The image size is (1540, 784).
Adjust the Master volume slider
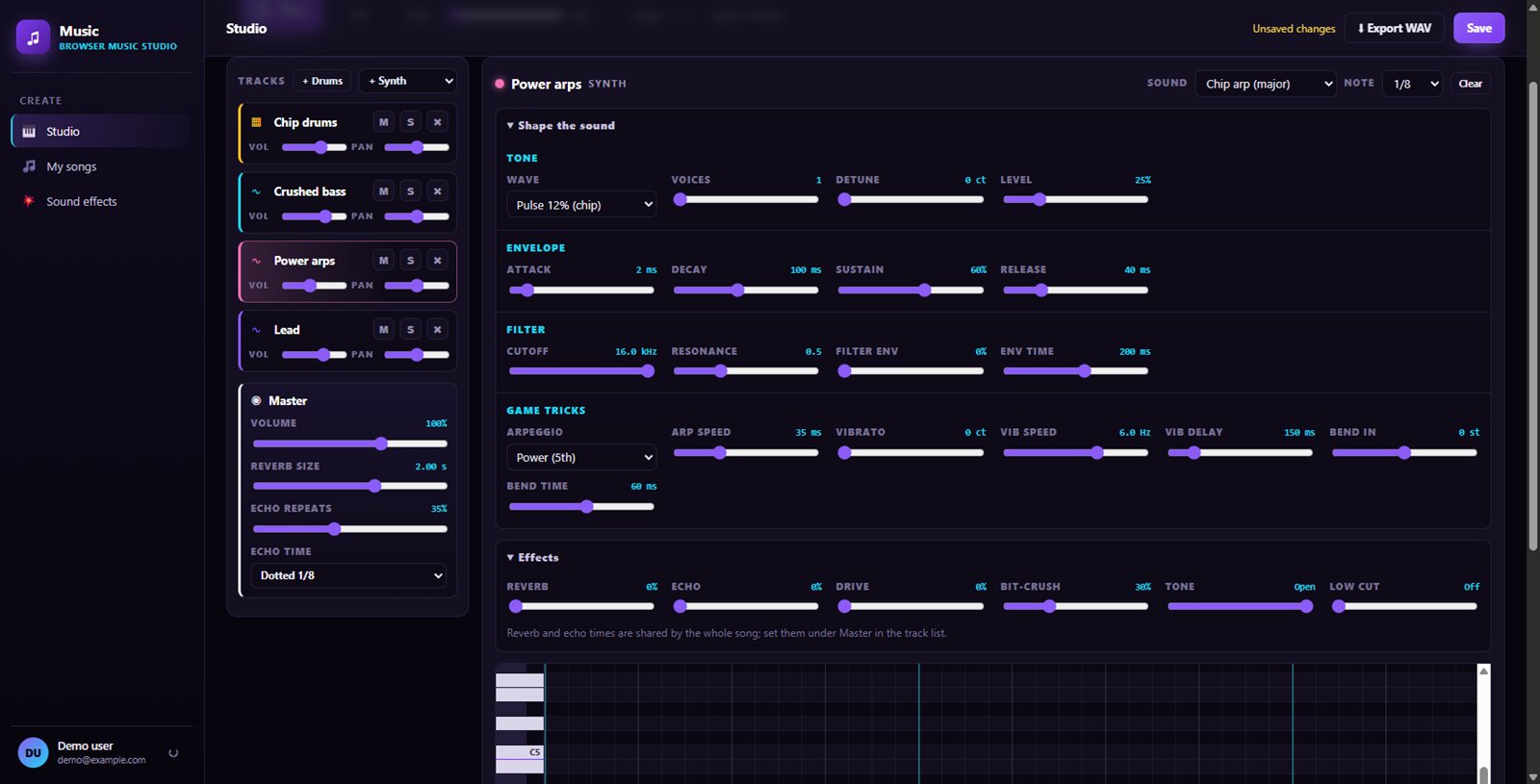pos(350,443)
